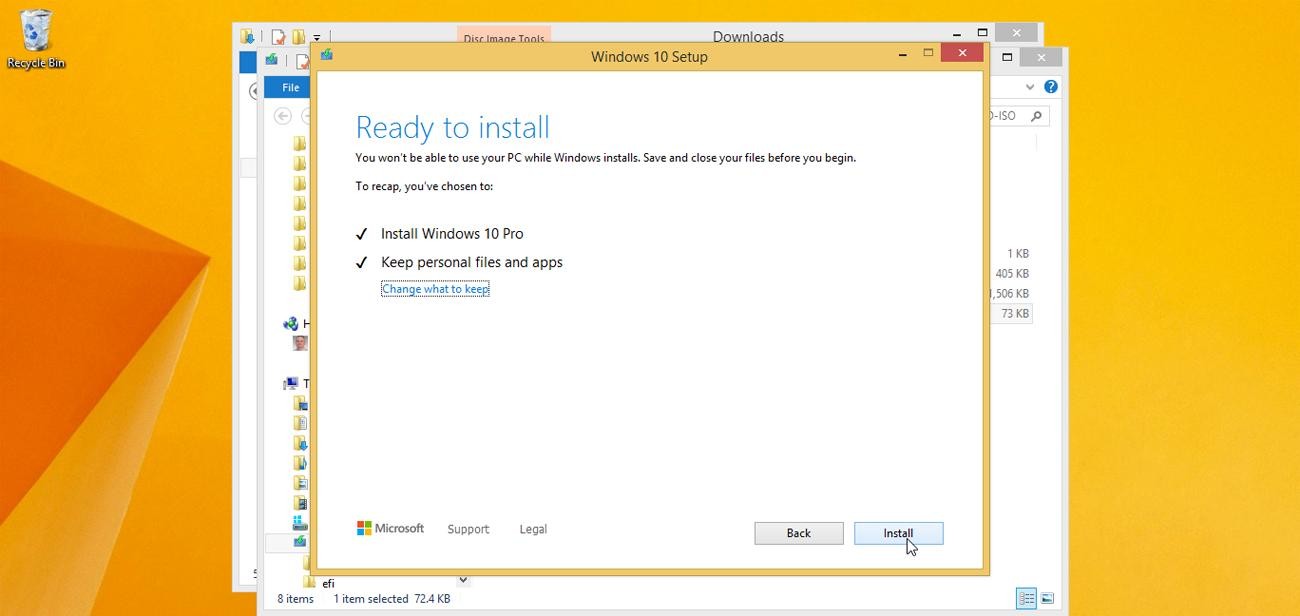Viewport: 1300px width, 616px height.
Task: Open the 'Change what to keep' link
Action: (435, 289)
